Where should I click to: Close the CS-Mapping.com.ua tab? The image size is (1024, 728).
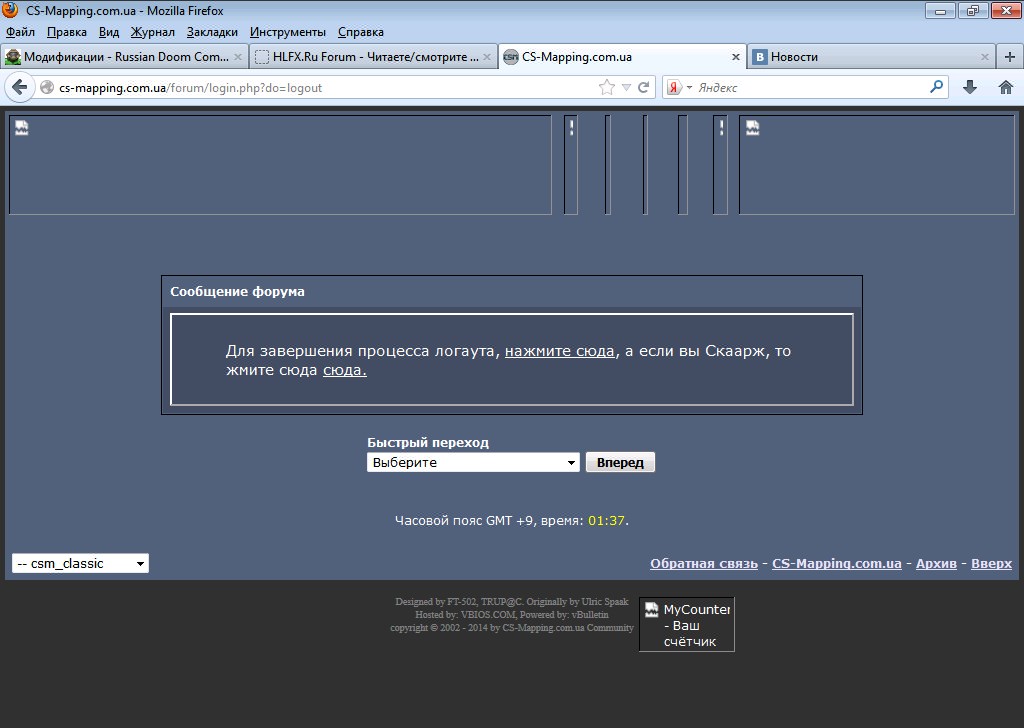tap(737, 57)
